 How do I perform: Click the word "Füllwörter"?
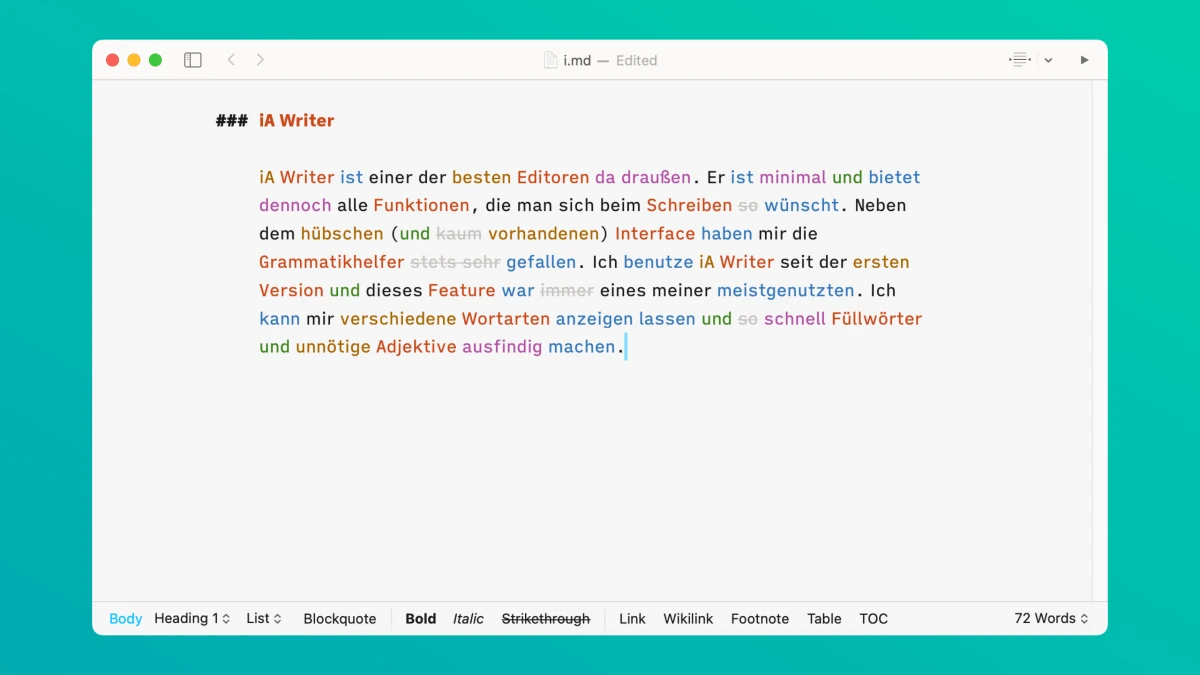point(877,319)
